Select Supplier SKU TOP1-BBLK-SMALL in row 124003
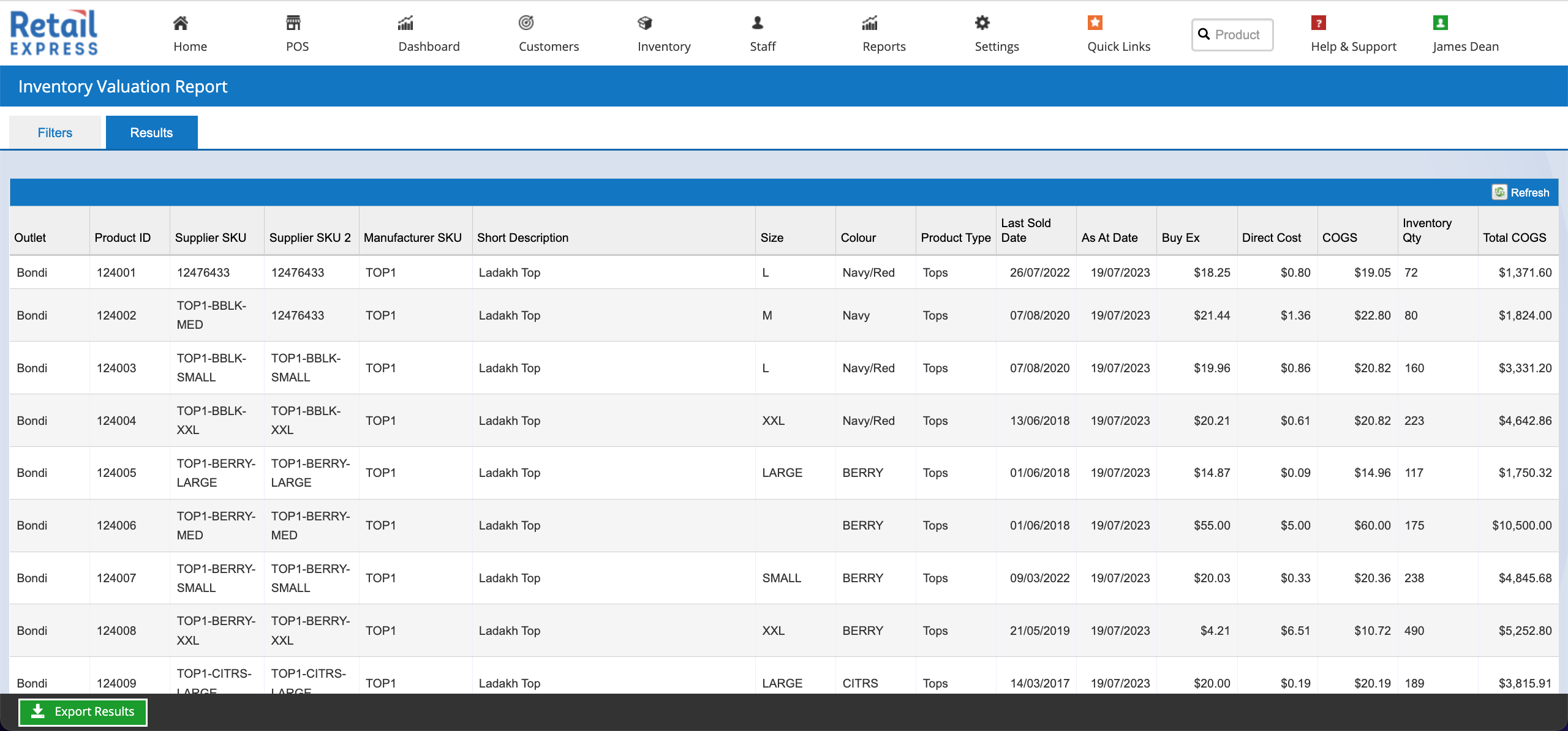This screenshot has width=1568, height=731. click(211, 367)
